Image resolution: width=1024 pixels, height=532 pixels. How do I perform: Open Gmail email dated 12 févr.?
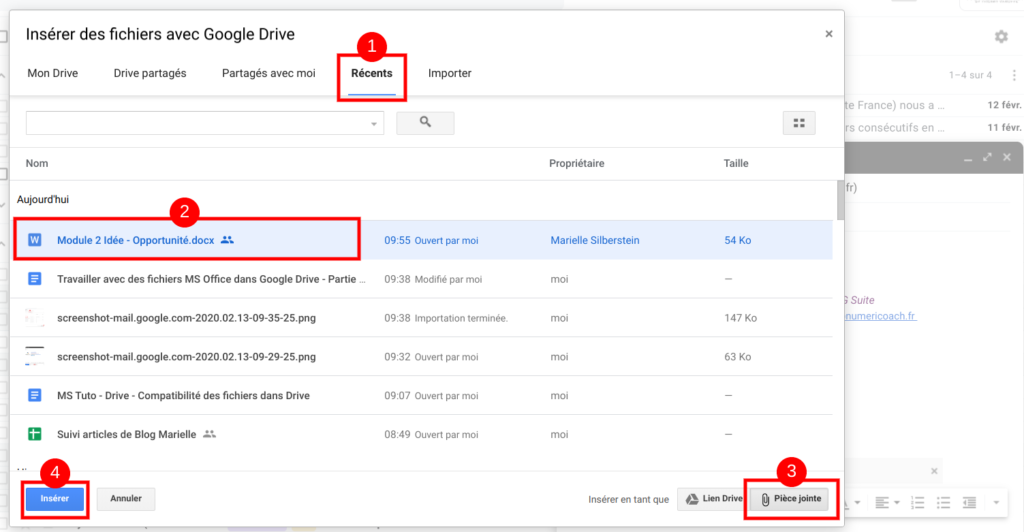[933, 105]
